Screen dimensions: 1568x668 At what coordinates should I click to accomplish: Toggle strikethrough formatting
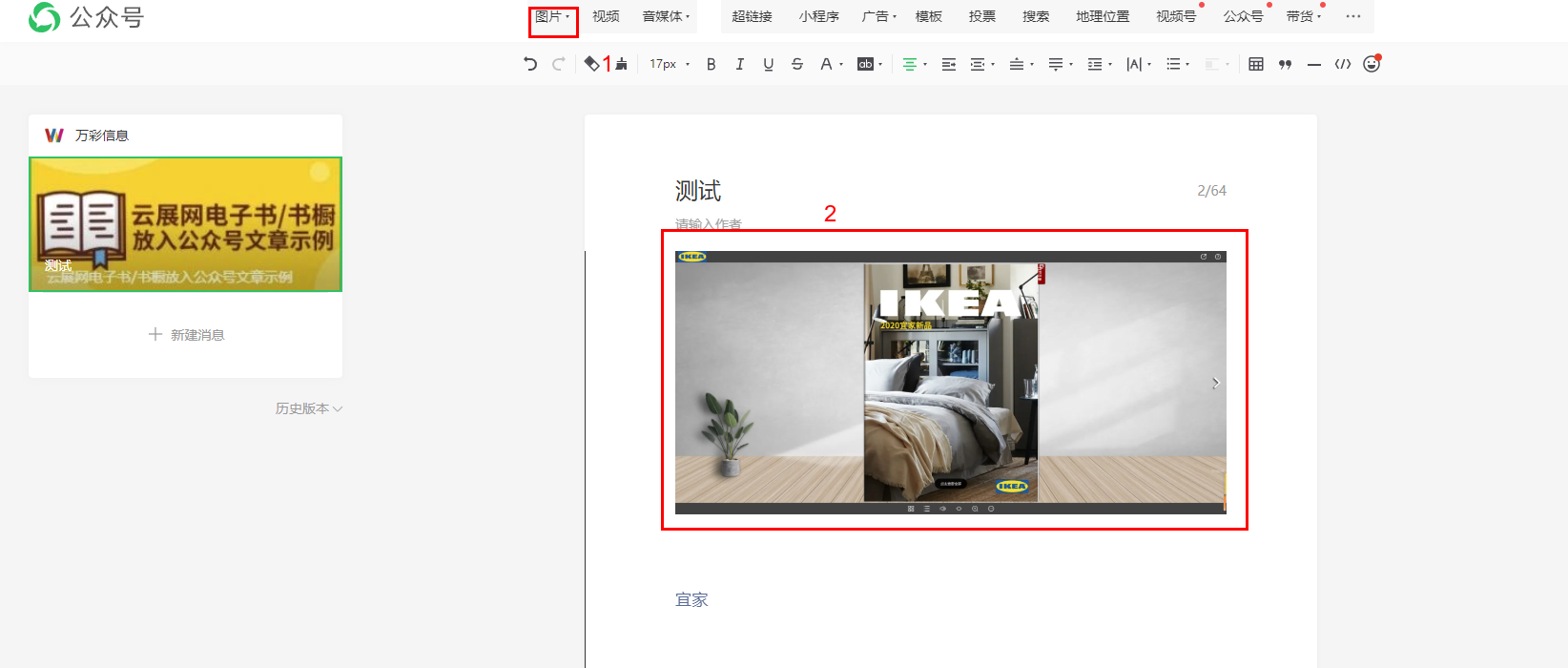(796, 64)
